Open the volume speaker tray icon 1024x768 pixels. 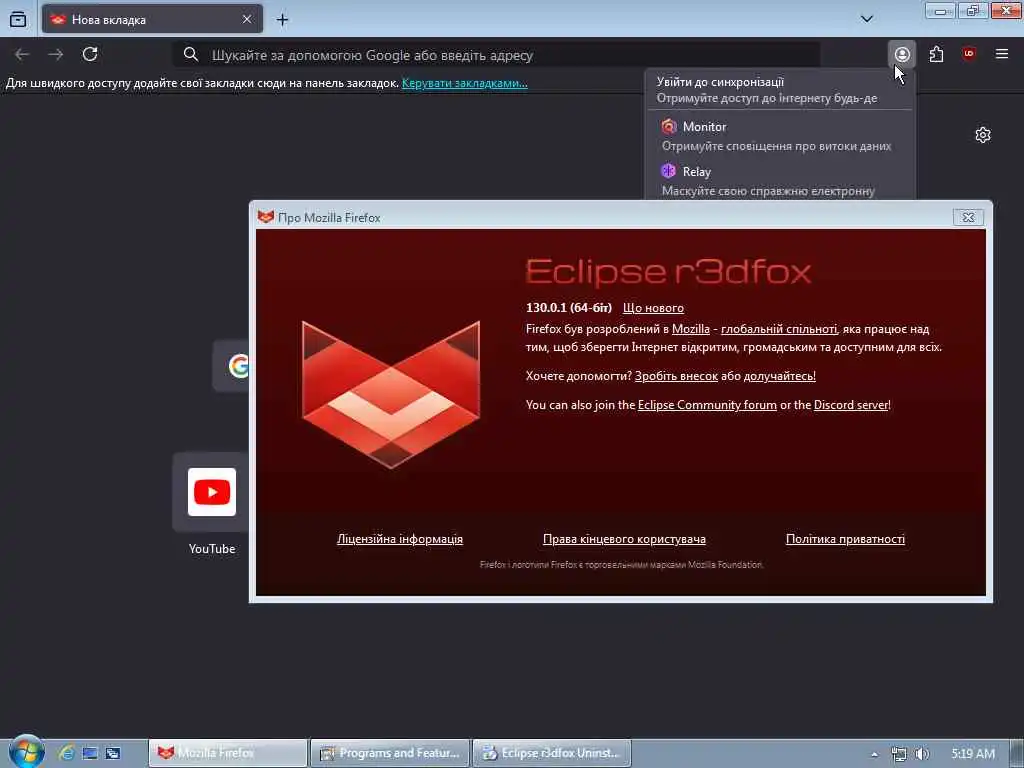point(922,754)
